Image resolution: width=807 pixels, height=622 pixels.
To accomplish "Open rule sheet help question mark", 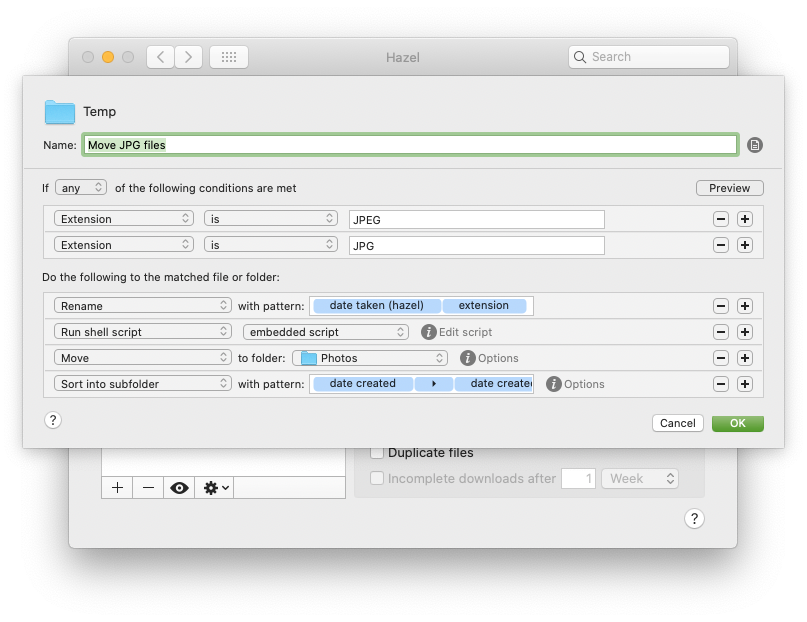I will 52,420.
